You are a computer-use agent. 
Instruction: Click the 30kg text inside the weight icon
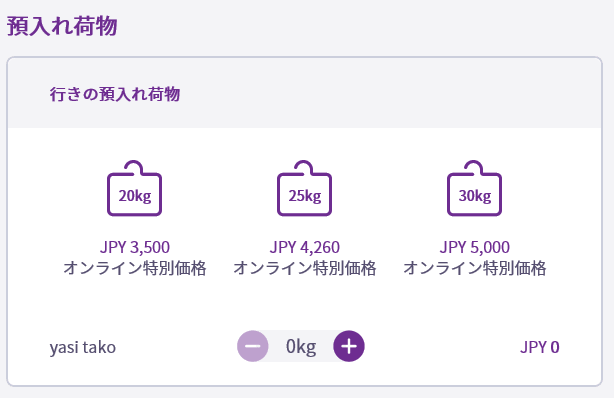(475, 196)
